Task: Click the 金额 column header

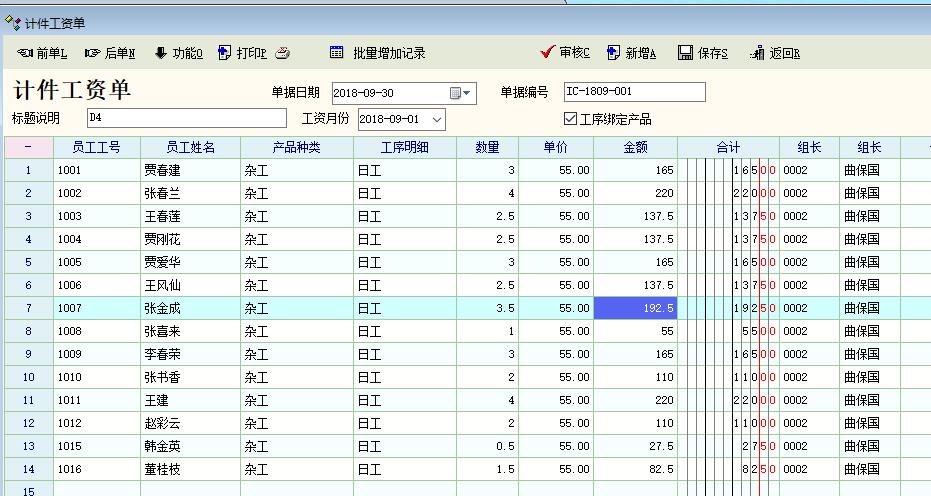Action: point(635,147)
